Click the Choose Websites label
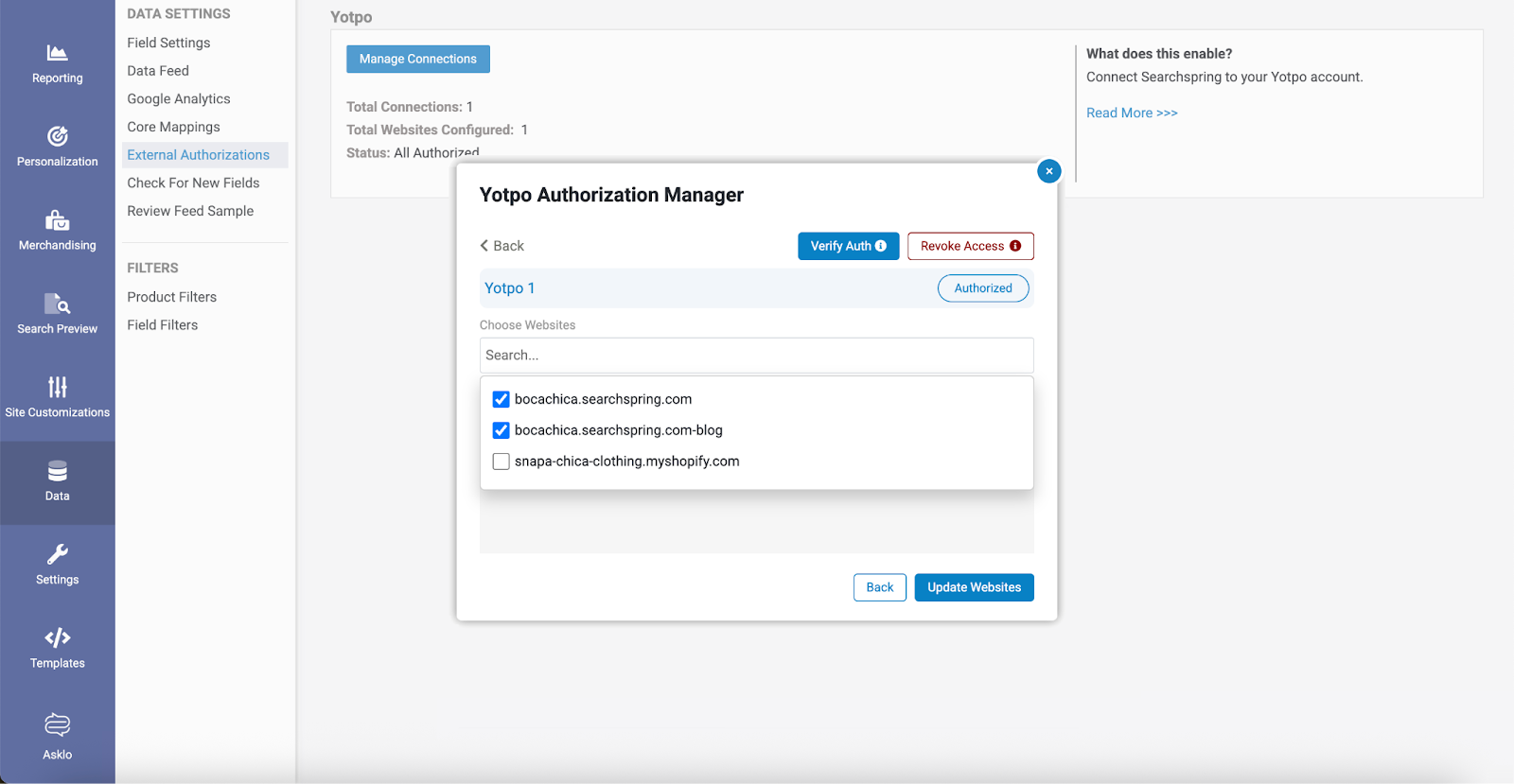The height and width of the screenshot is (784, 1514). point(527,325)
